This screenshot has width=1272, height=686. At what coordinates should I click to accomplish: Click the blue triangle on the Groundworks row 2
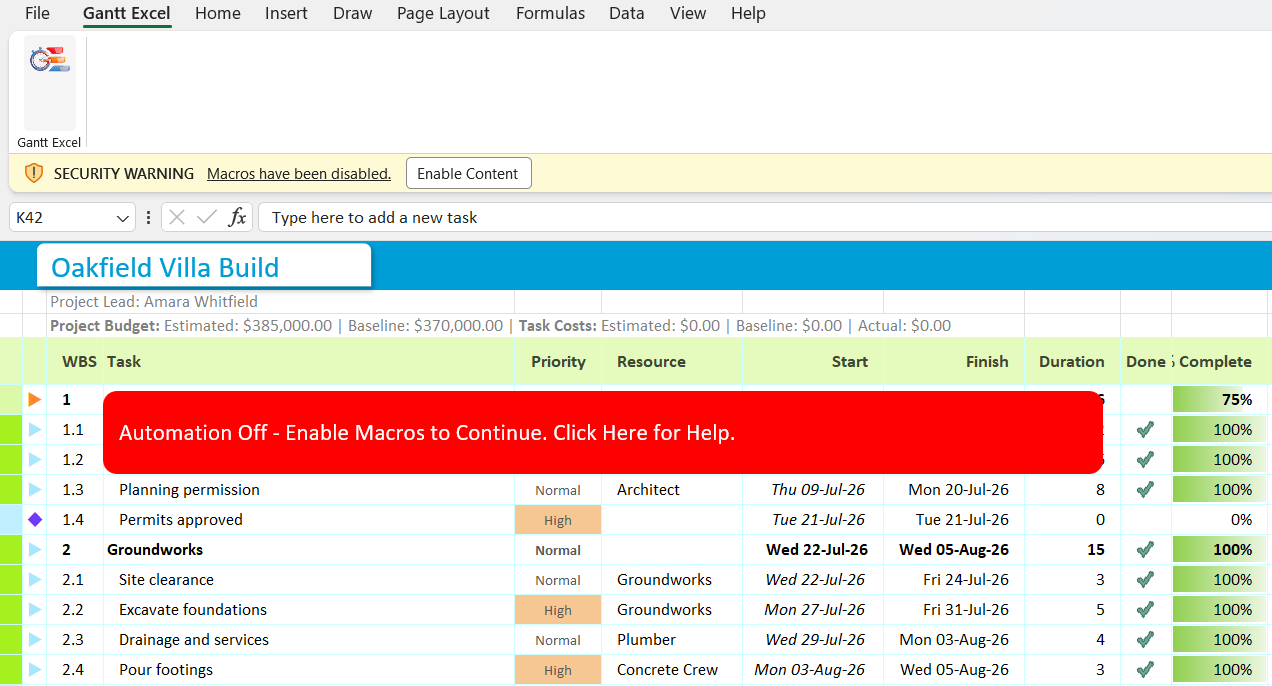click(x=35, y=549)
